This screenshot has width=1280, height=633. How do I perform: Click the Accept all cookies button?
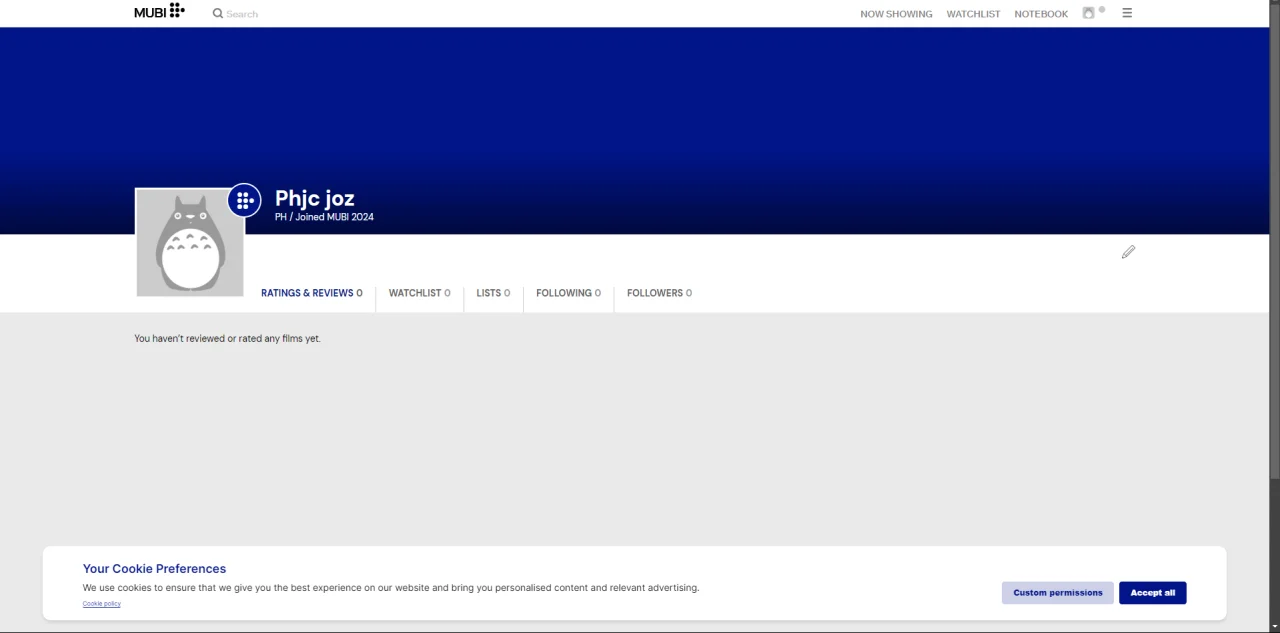(x=1152, y=593)
